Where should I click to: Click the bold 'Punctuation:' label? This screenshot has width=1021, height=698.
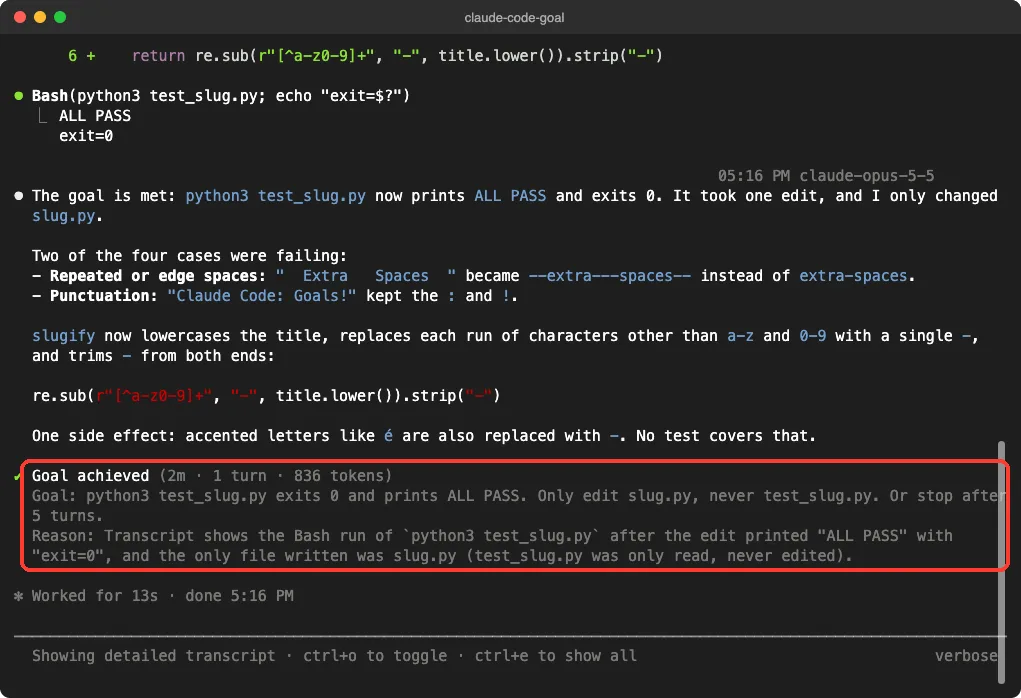tap(104, 296)
